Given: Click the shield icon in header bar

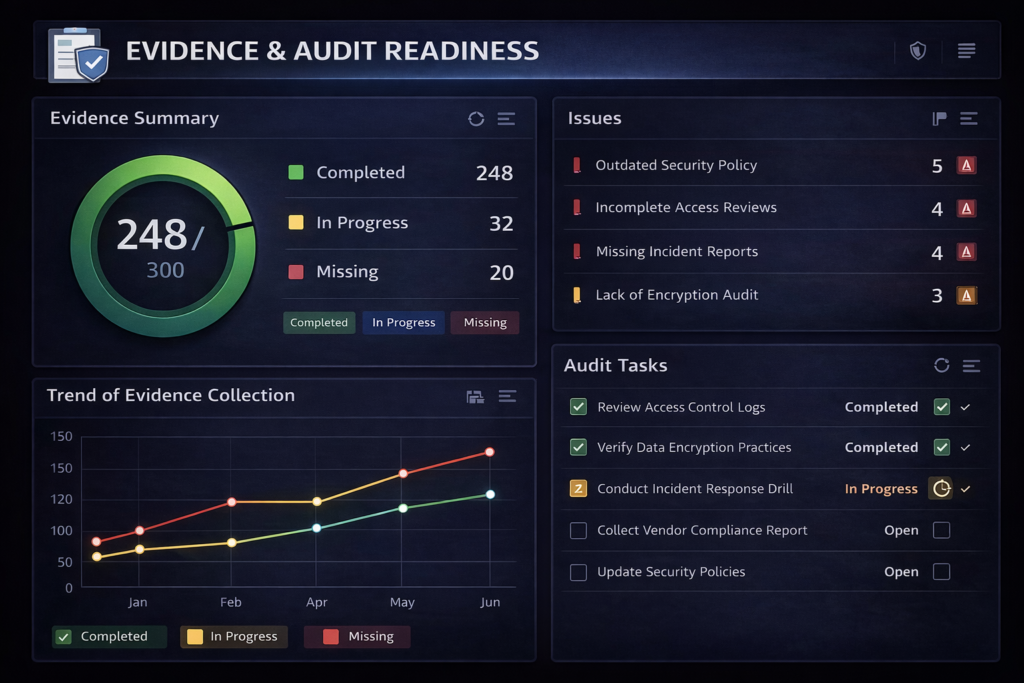Looking at the screenshot, I should (917, 50).
